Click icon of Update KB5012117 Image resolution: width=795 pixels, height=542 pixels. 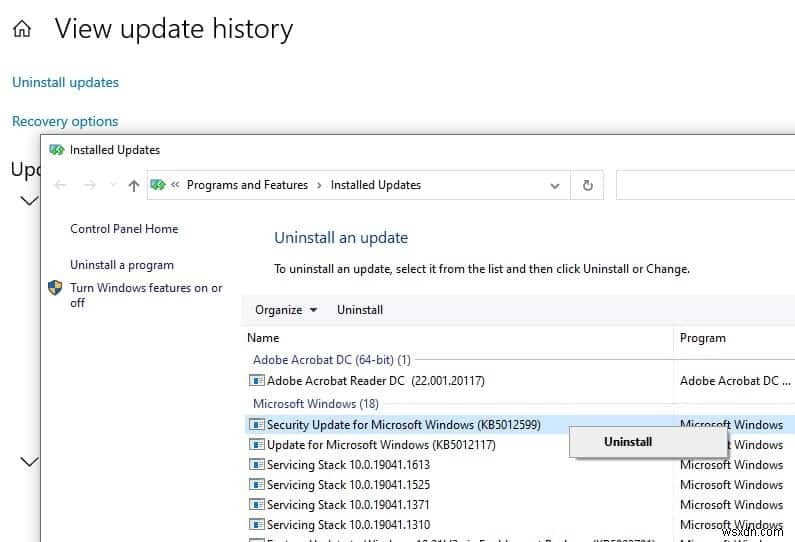click(x=257, y=445)
